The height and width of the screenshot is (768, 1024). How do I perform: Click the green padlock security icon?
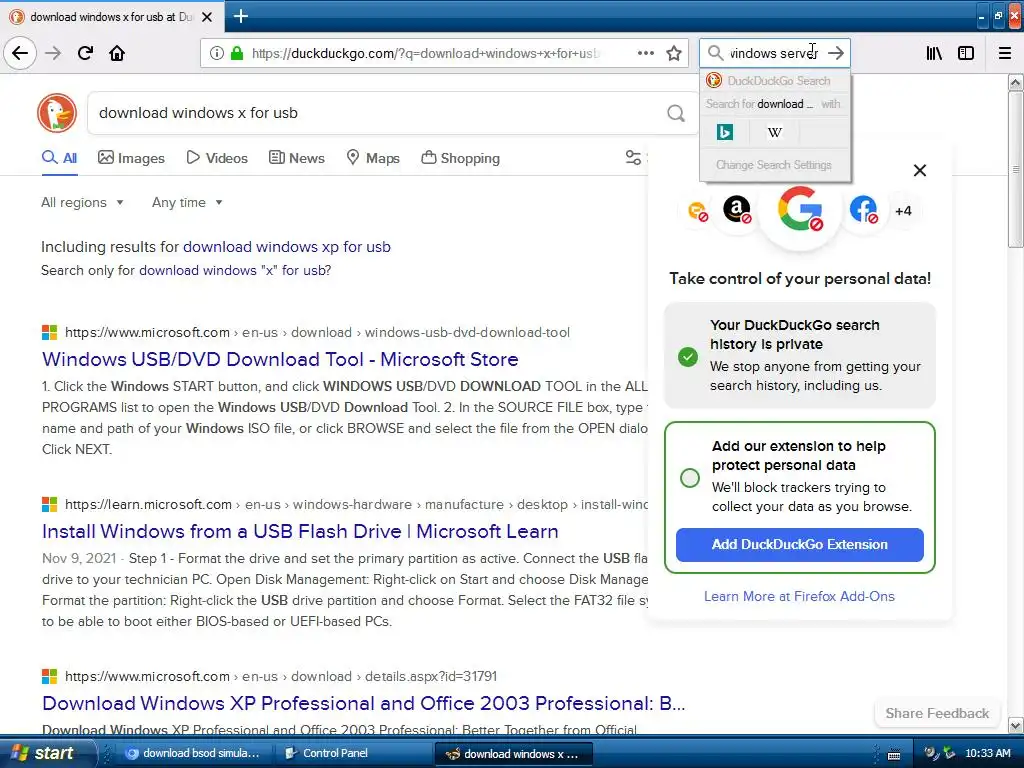click(237, 53)
